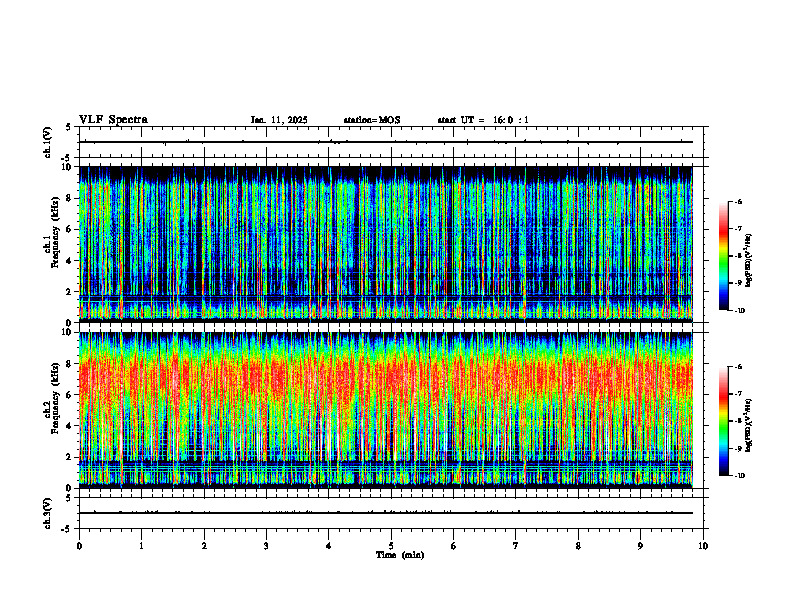The width and height of the screenshot is (792, 612).
Task: Click the ch.1(V) waveform strip at top
Action: tap(391, 142)
